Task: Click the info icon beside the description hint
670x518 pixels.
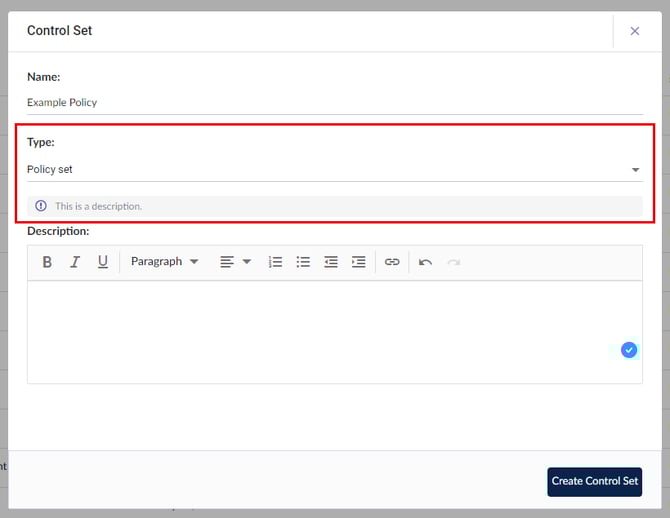Action: (x=41, y=206)
